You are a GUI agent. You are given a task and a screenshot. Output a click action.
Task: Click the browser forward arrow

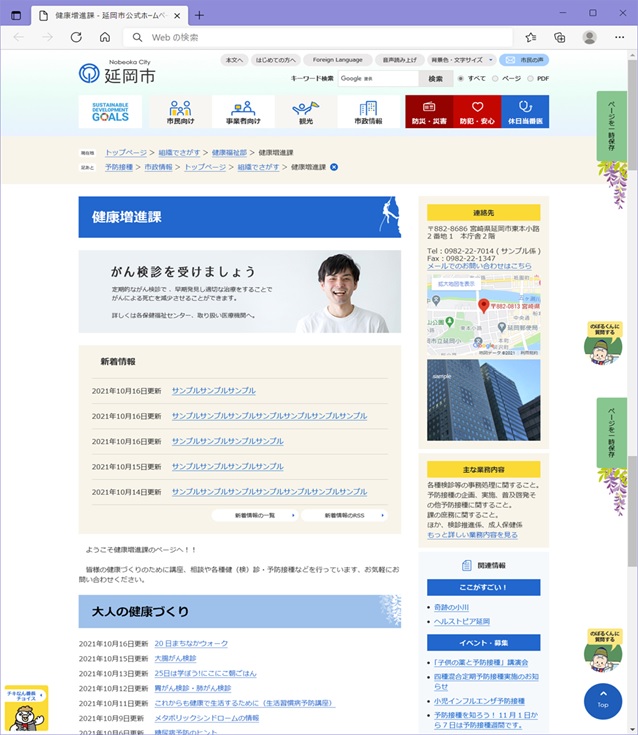[47, 38]
